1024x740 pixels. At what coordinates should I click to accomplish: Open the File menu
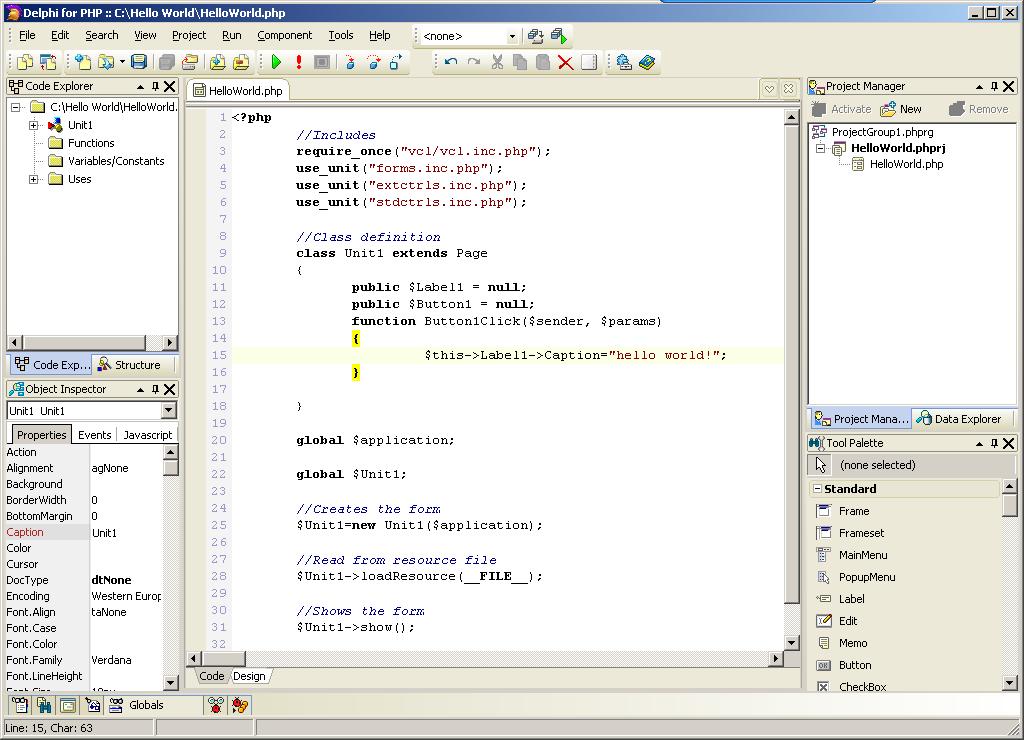click(x=27, y=35)
